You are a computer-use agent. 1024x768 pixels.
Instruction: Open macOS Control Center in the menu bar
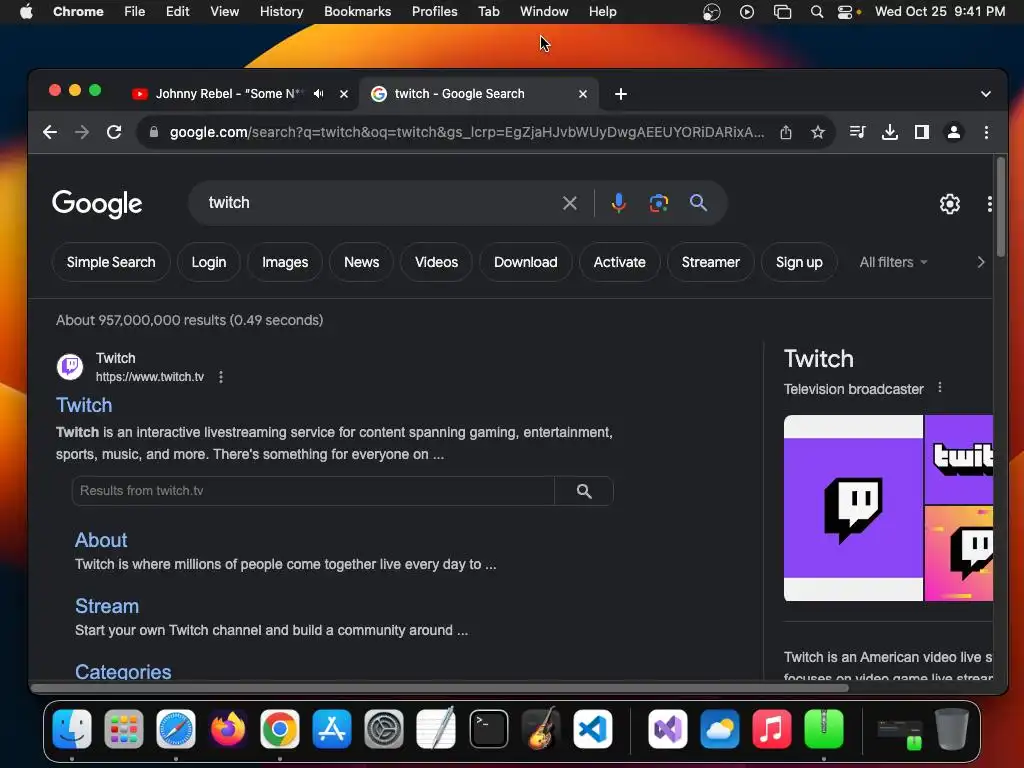845,12
